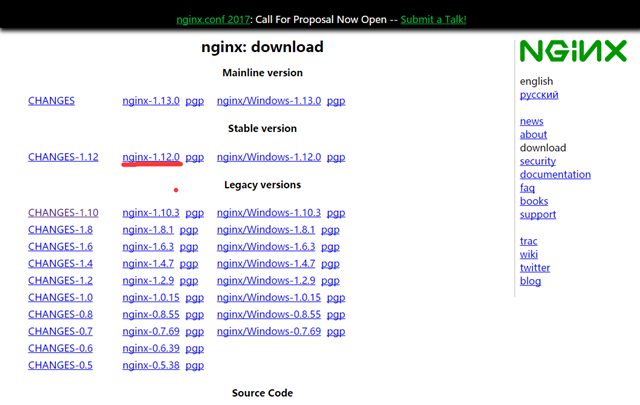
Task: Download nginx/Windows-1.8.1 legacy build
Action: coord(265,230)
